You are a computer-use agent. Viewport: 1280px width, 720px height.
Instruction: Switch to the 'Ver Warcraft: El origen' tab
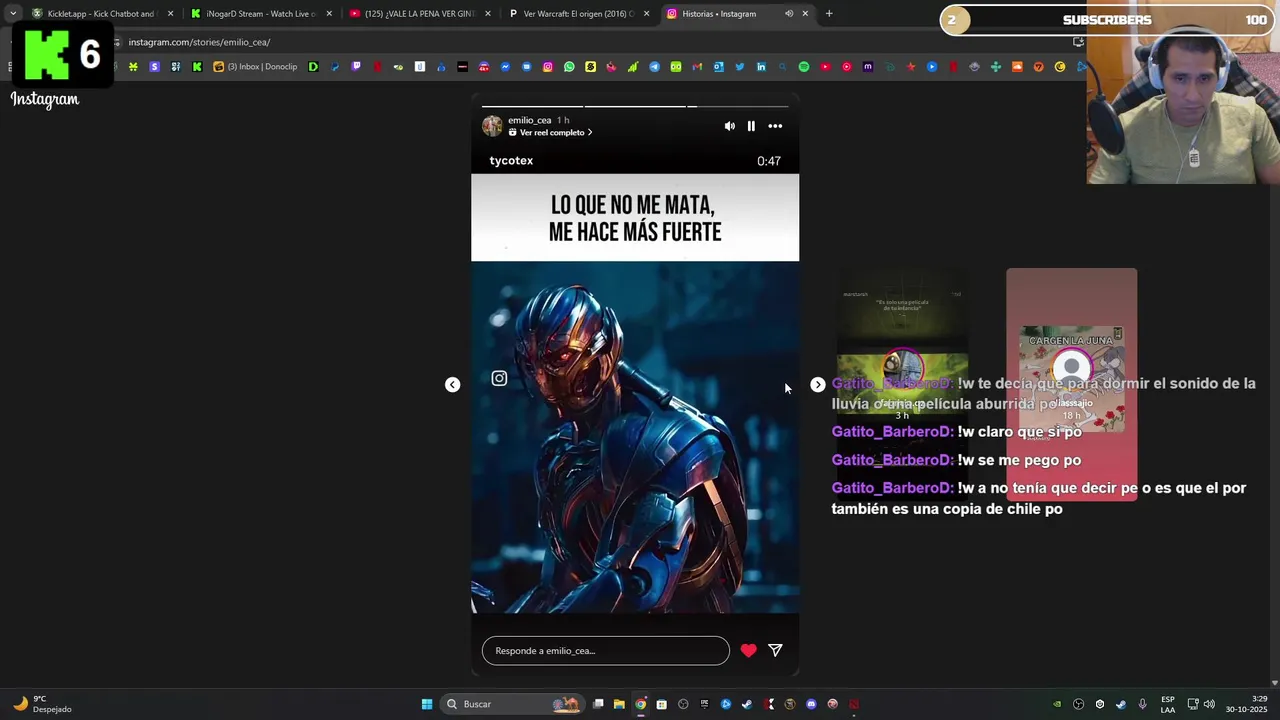[x=578, y=14]
